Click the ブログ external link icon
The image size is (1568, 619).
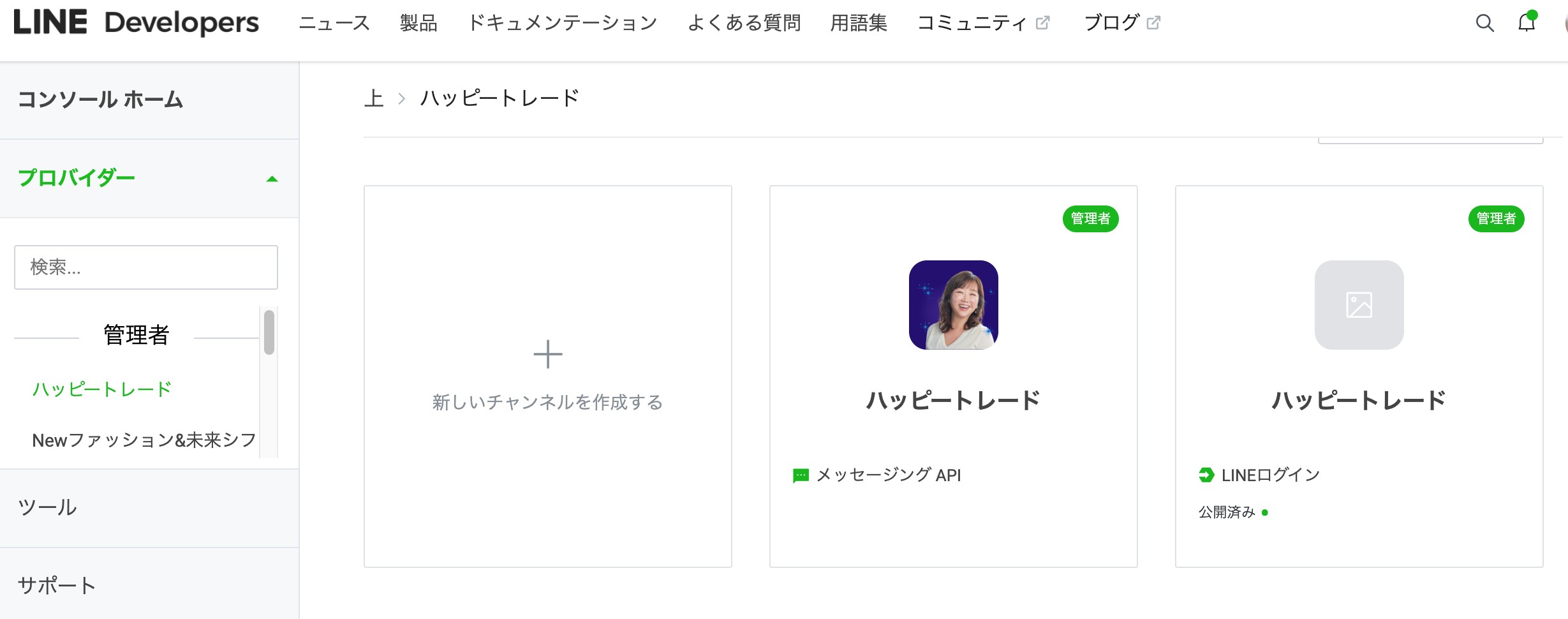1153,23
